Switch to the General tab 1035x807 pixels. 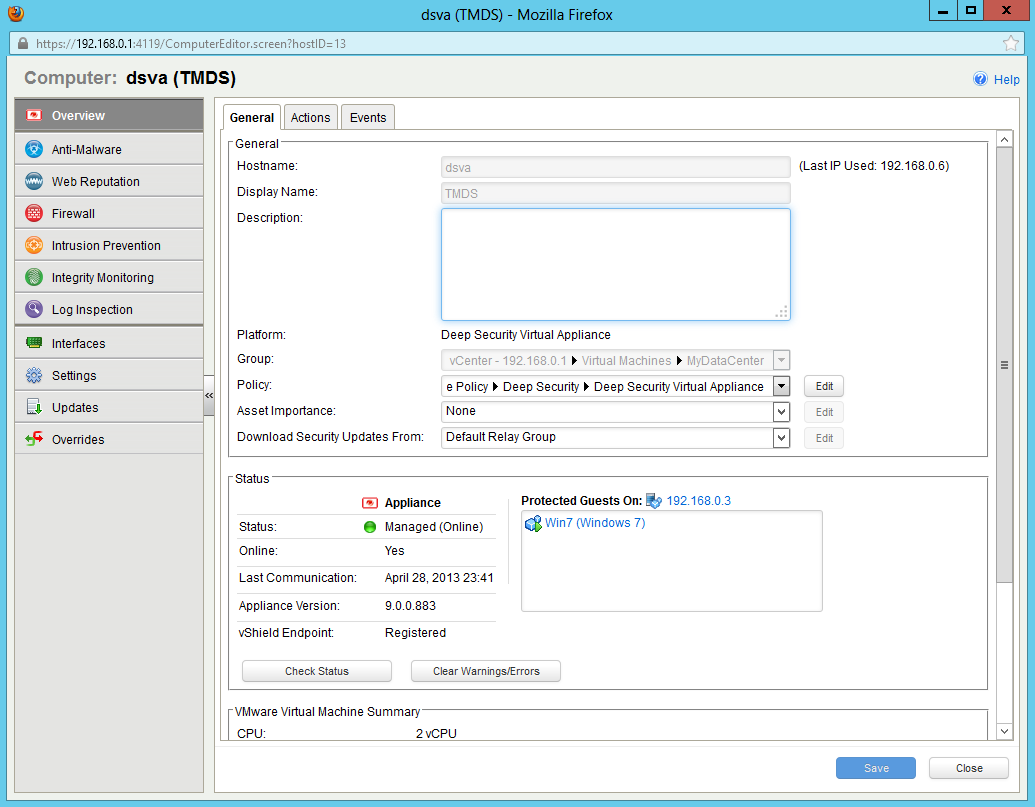[x=251, y=117]
